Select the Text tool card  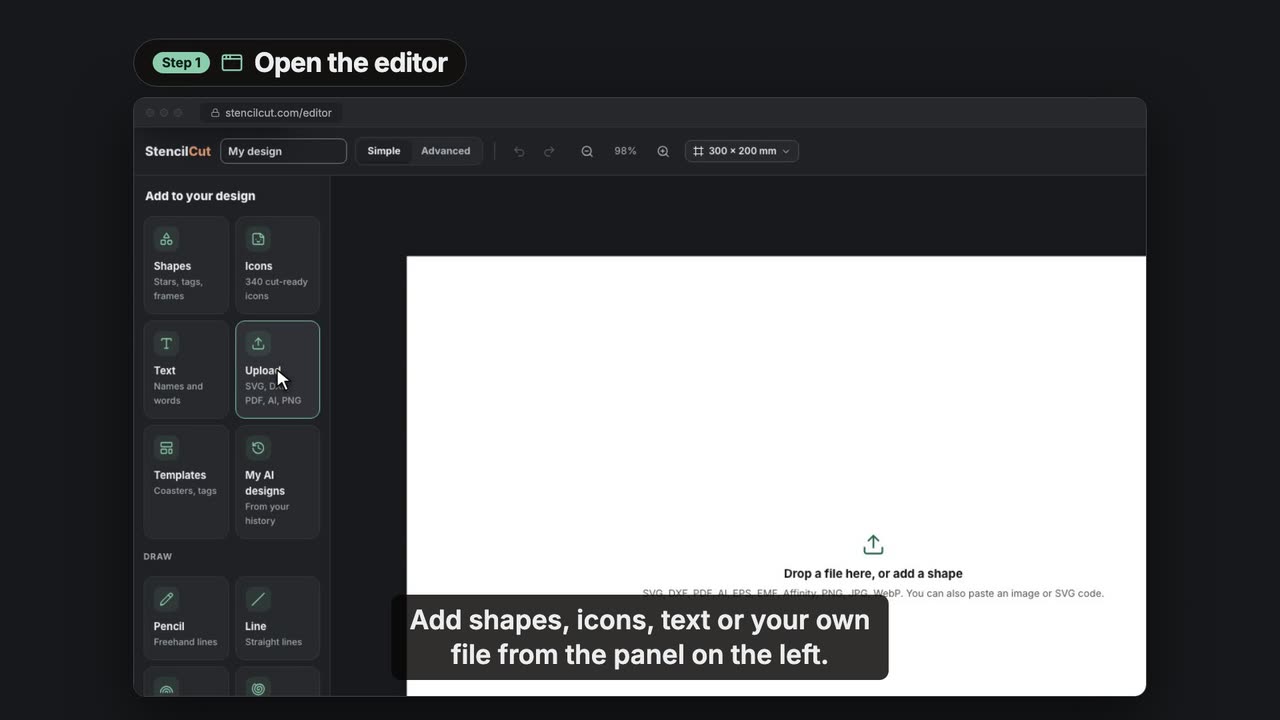(x=186, y=370)
